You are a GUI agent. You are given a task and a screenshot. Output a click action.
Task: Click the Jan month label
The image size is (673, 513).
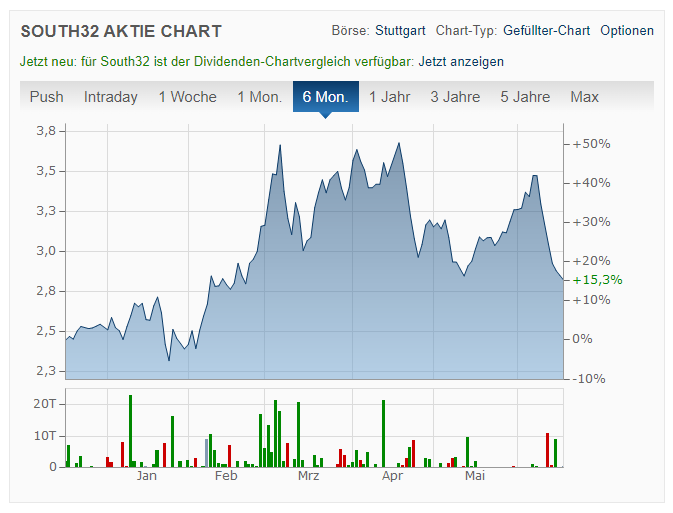point(146,476)
